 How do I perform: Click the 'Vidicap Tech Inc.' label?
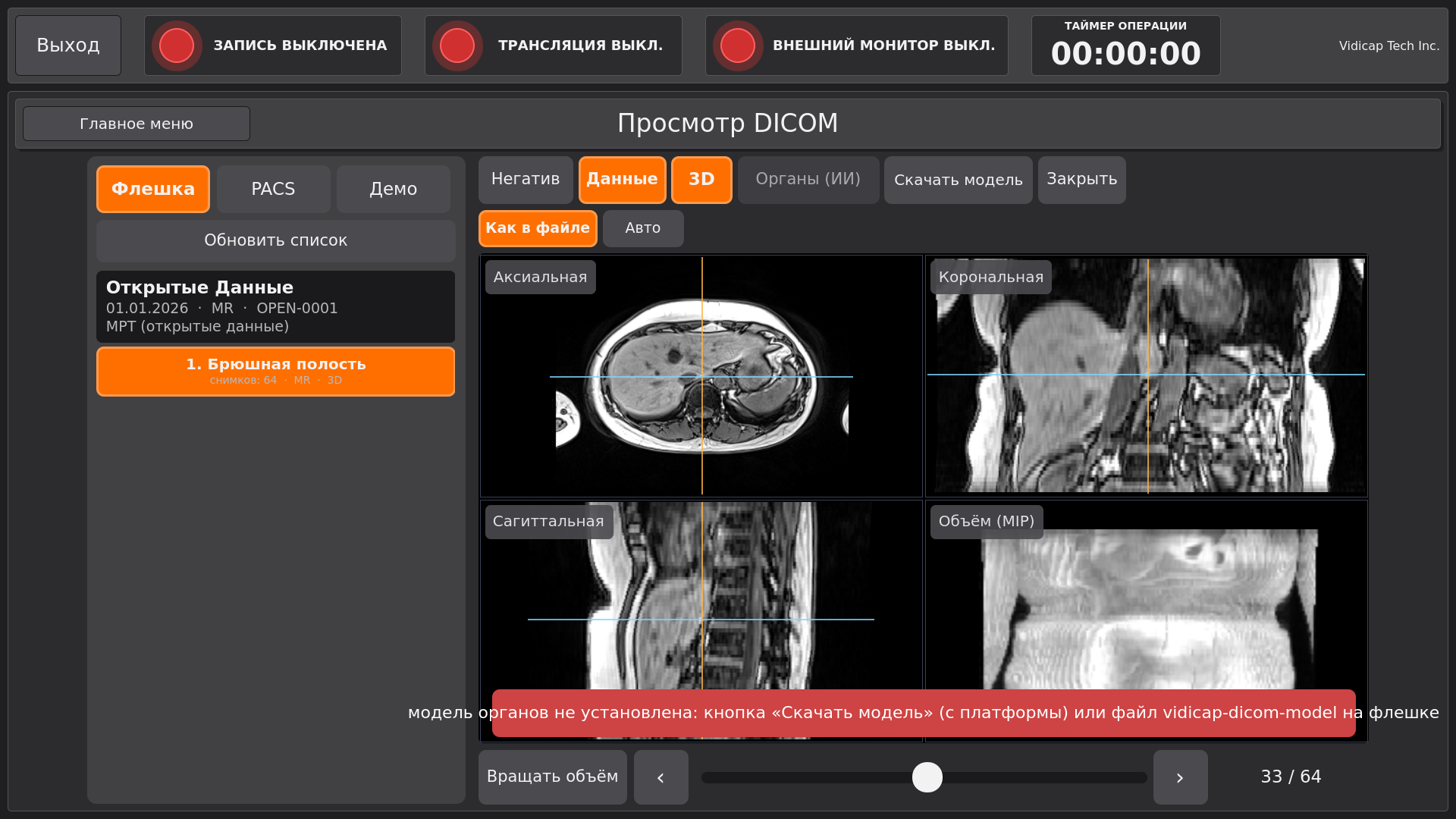[x=1389, y=45]
